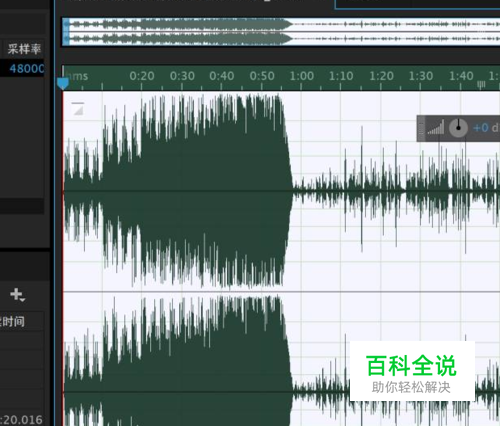Click the 1:20 mark on time ruler
Image resolution: width=500 pixels, height=426 pixels.
(x=381, y=76)
